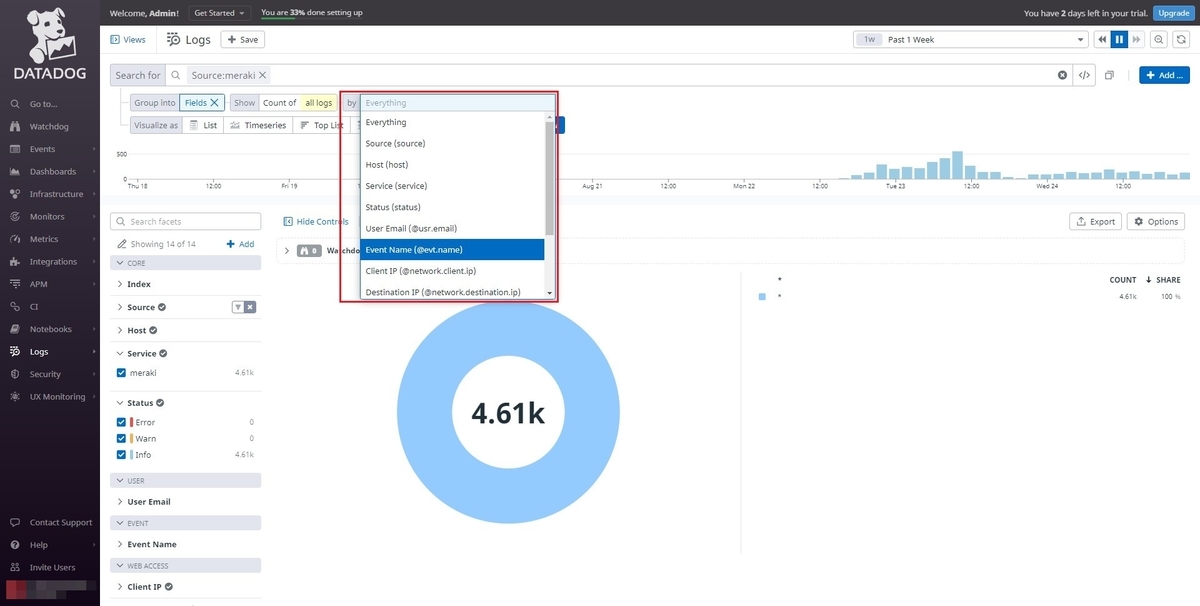Uncheck the Warn status checkbox
The width and height of the screenshot is (1200, 606).
click(x=122, y=438)
